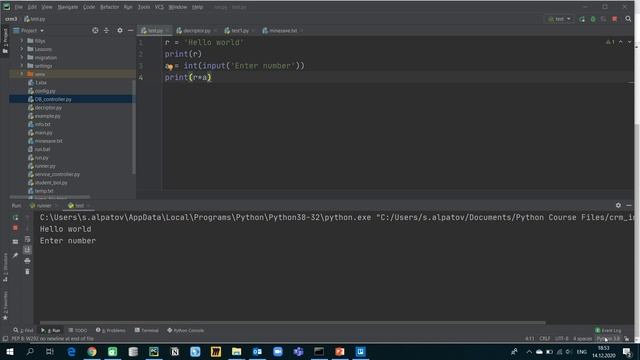The width and height of the screenshot is (640, 360).
Task: Open the Terminal tool window
Action: pos(147,330)
